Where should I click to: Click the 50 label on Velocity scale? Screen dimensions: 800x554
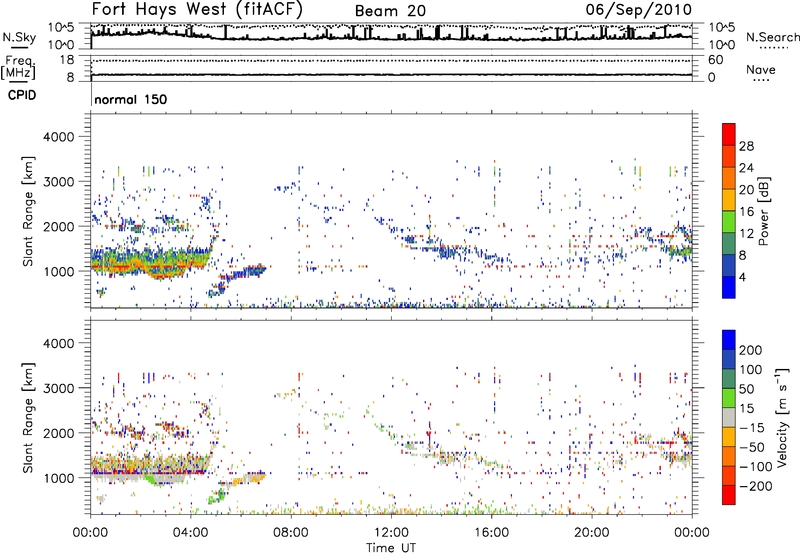(x=747, y=389)
